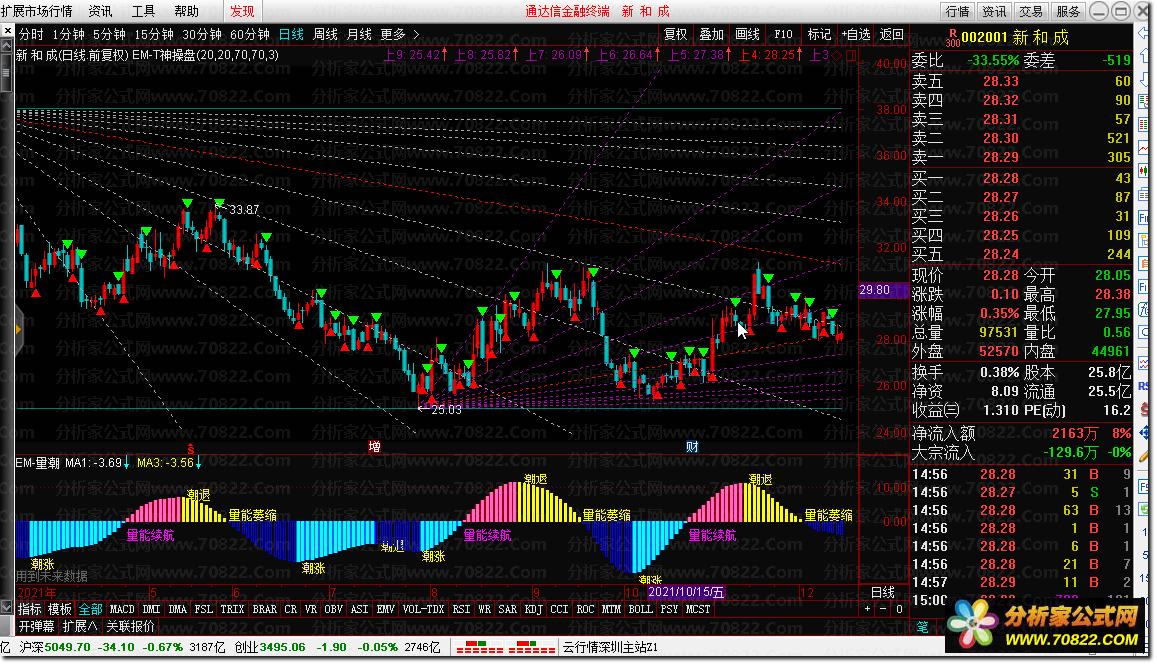Switch to 周线 period

325,34
